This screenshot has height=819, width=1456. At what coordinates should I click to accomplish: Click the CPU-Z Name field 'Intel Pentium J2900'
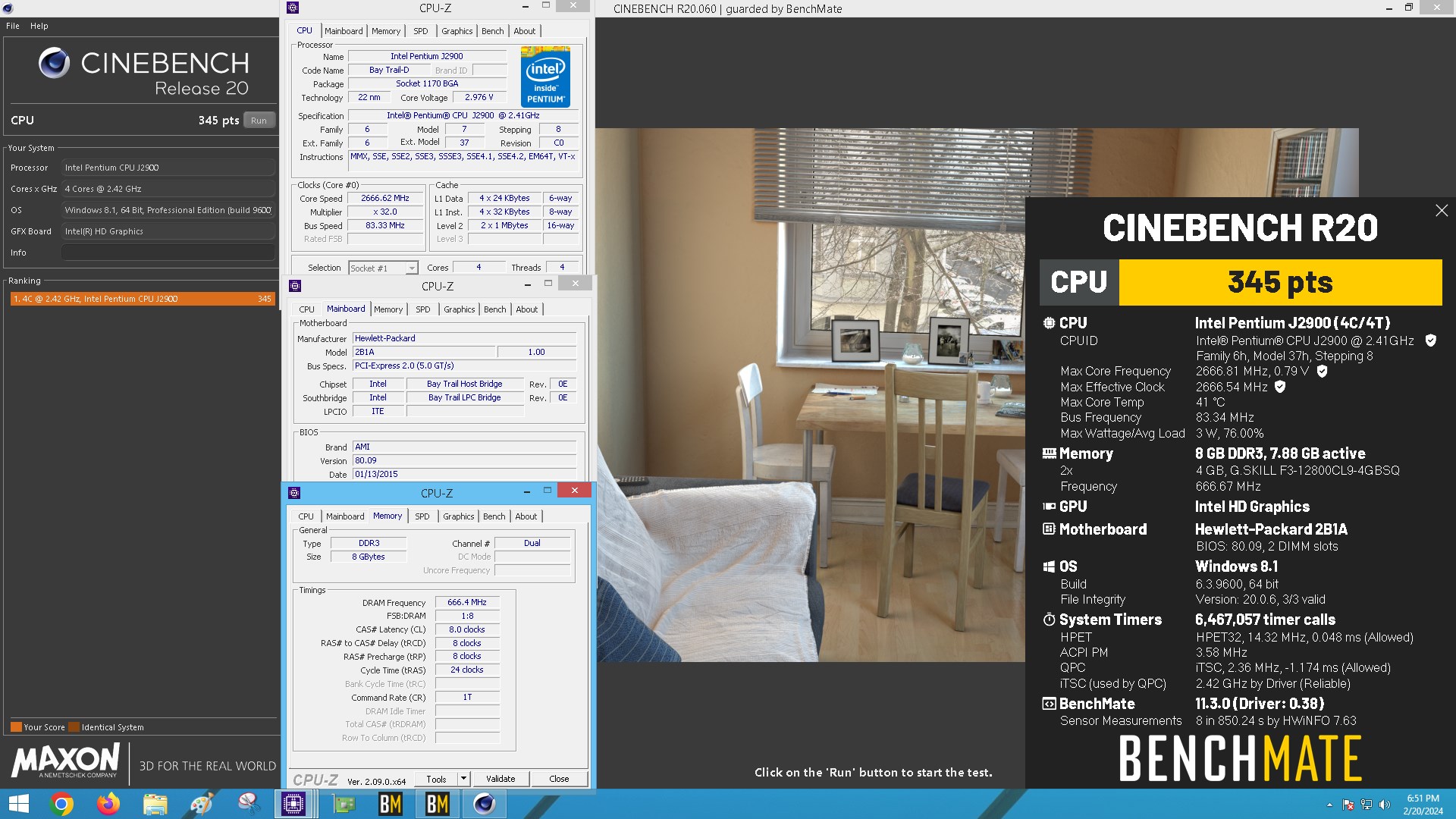(x=427, y=56)
